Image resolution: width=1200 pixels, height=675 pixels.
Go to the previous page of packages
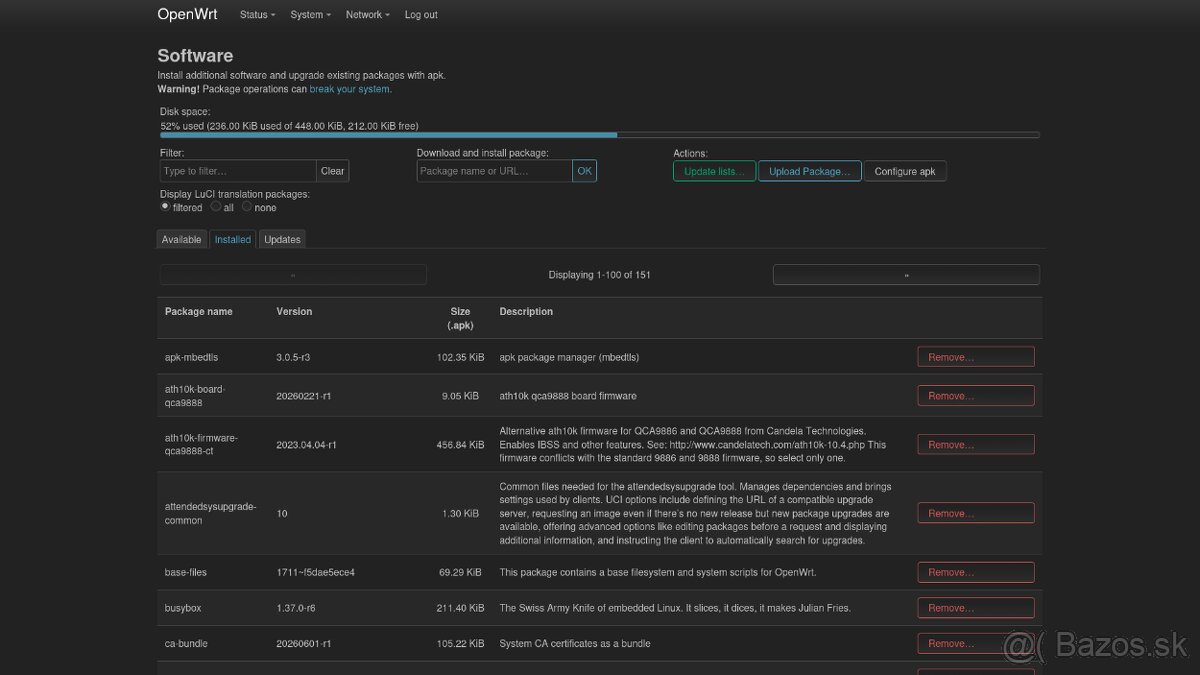(x=293, y=275)
